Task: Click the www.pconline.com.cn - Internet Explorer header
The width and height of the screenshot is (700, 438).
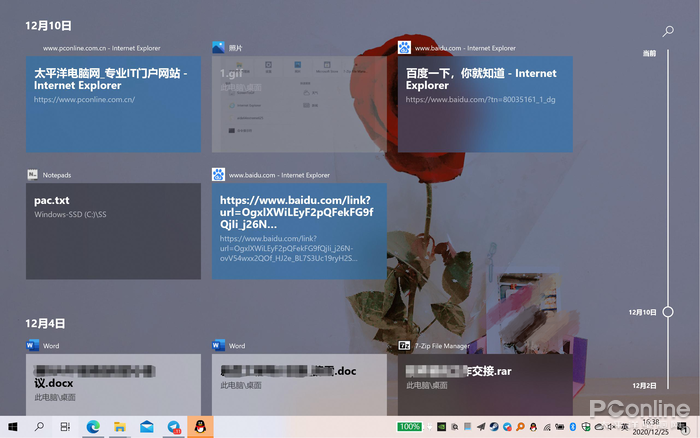Action: (x=101, y=48)
